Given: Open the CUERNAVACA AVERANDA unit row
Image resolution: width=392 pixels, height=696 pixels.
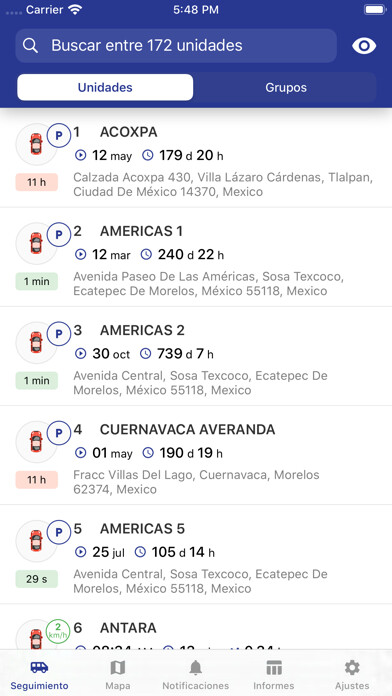Looking at the screenshot, I should click(196, 455).
